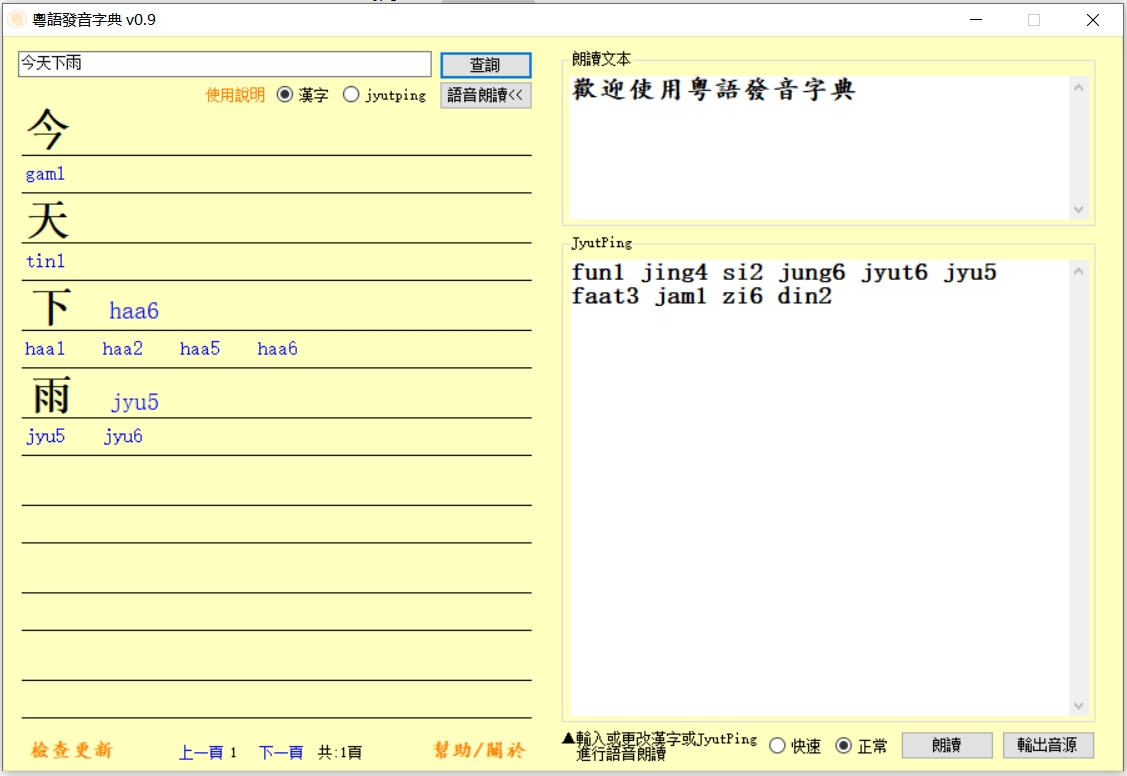The height and width of the screenshot is (776, 1127).
Task: Open the 使用說明 instructions link
Action: pyautogui.click(x=235, y=95)
